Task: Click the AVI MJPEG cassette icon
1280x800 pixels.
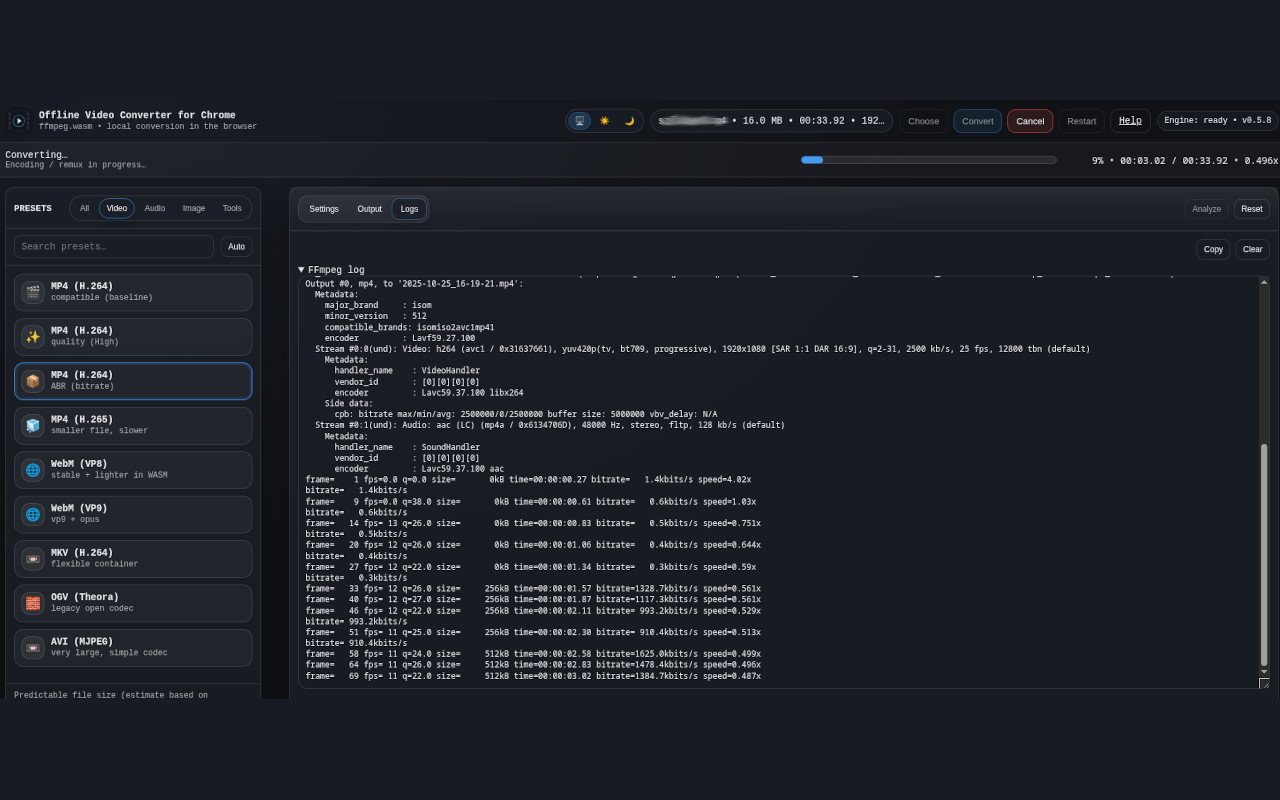Action: click(x=33, y=647)
